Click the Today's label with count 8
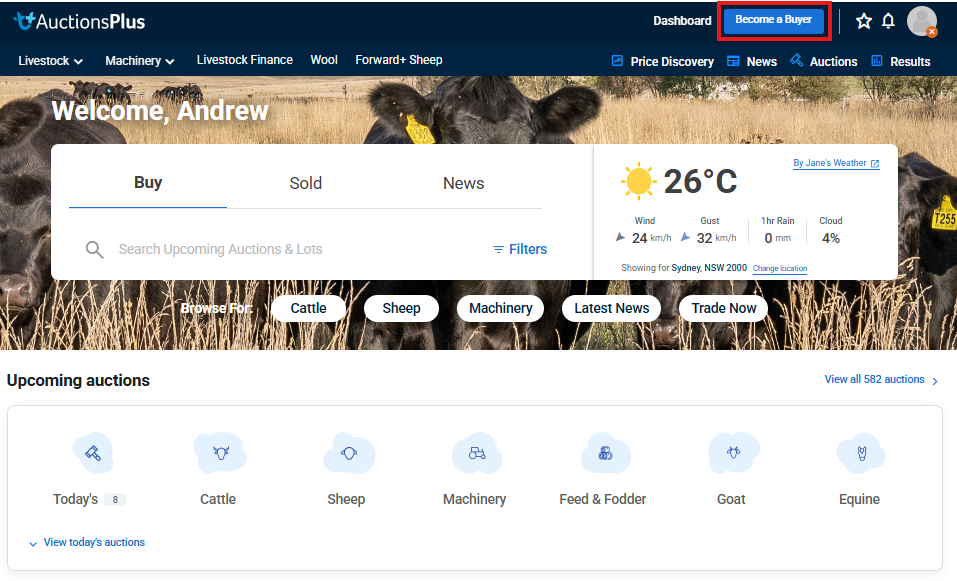 click(89, 499)
